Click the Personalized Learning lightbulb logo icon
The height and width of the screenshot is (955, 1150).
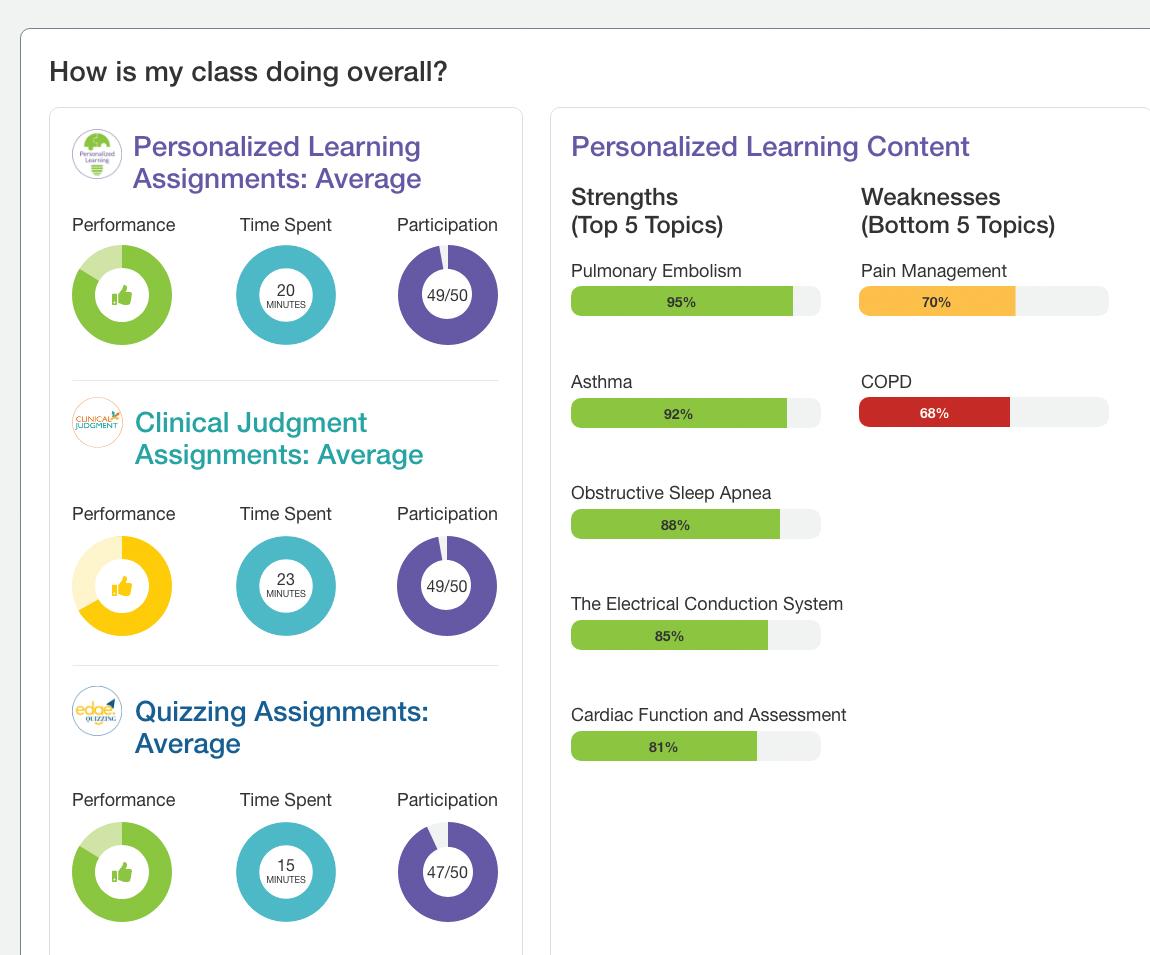[x=97, y=155]
